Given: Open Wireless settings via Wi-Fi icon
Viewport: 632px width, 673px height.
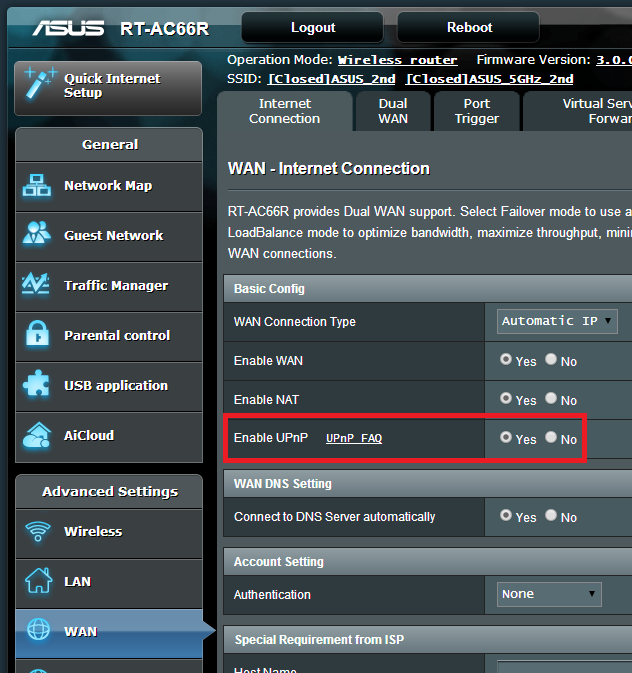Looking at the screenshot, I should [38, 532].
